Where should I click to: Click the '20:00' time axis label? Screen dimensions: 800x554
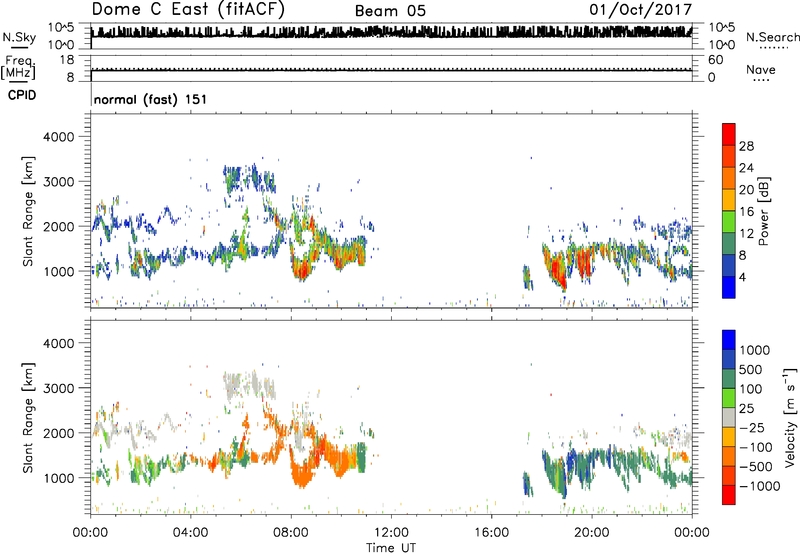(x=591, y=533)
